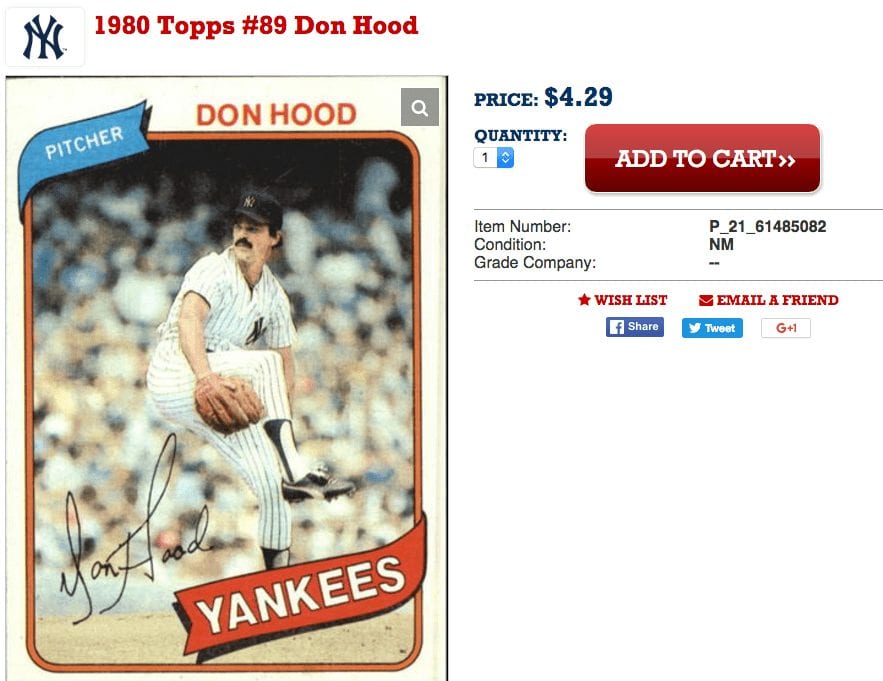This screenshot has height=681, width=883.
Task: Click the Facebook logo in Share button
Action: [x=617, y=327]
